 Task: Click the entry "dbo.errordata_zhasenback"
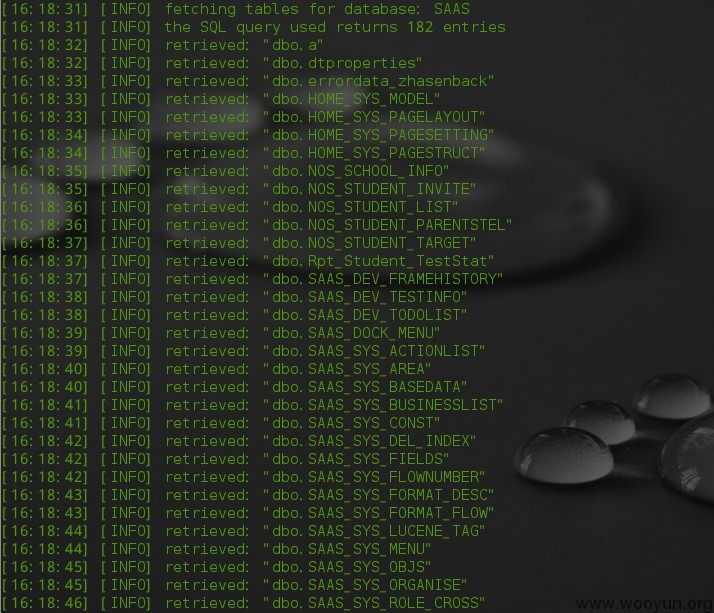coord(379,81)
